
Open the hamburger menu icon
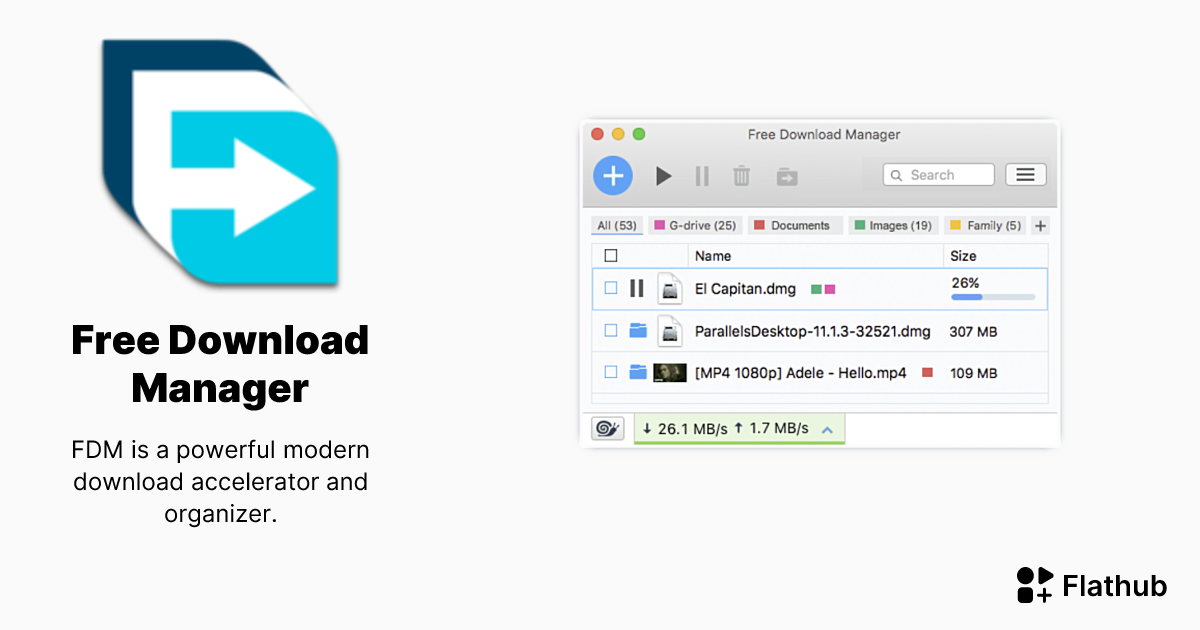point(1025,174)
